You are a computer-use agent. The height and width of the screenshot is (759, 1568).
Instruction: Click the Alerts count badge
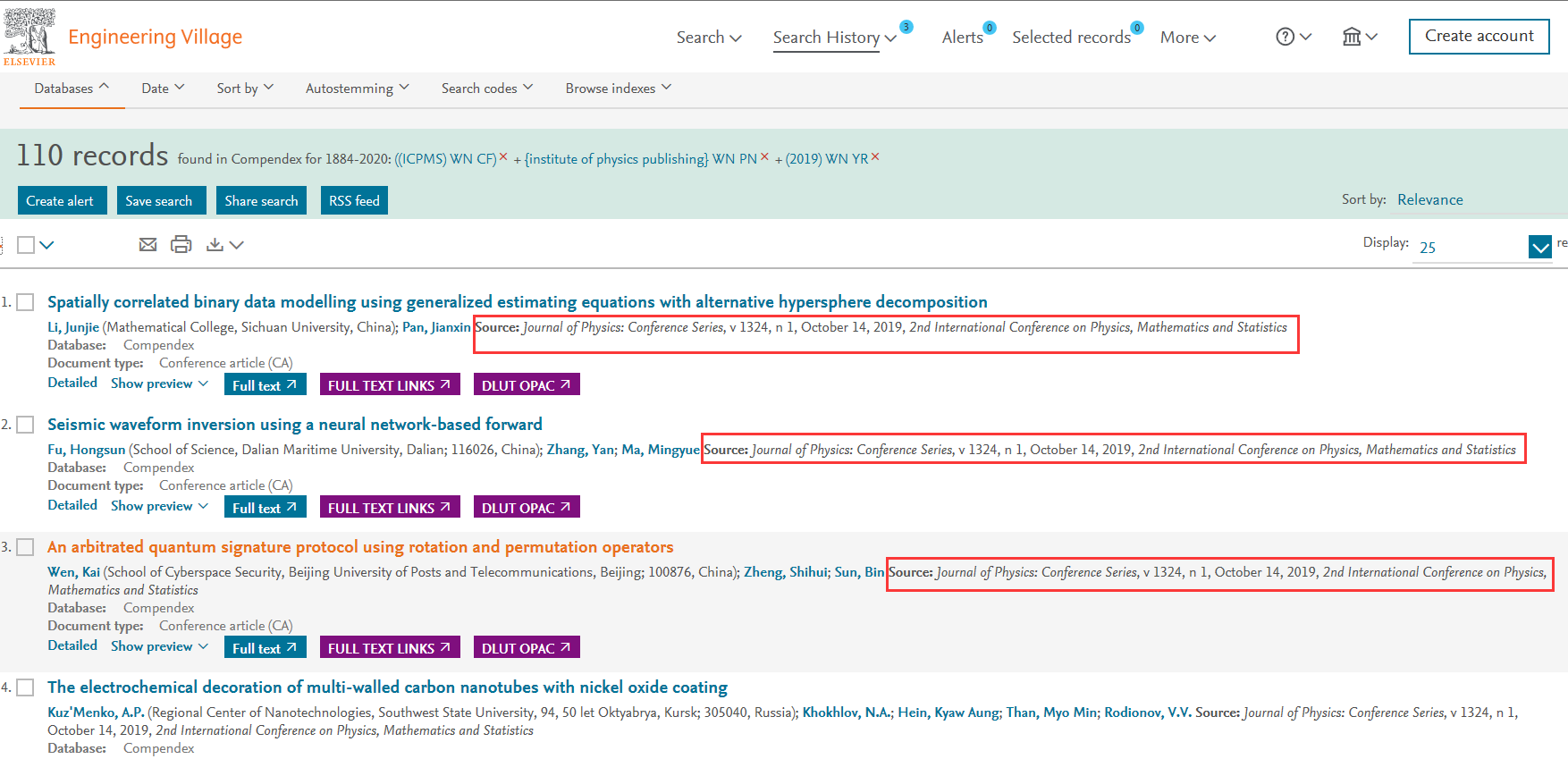[990, 28]
